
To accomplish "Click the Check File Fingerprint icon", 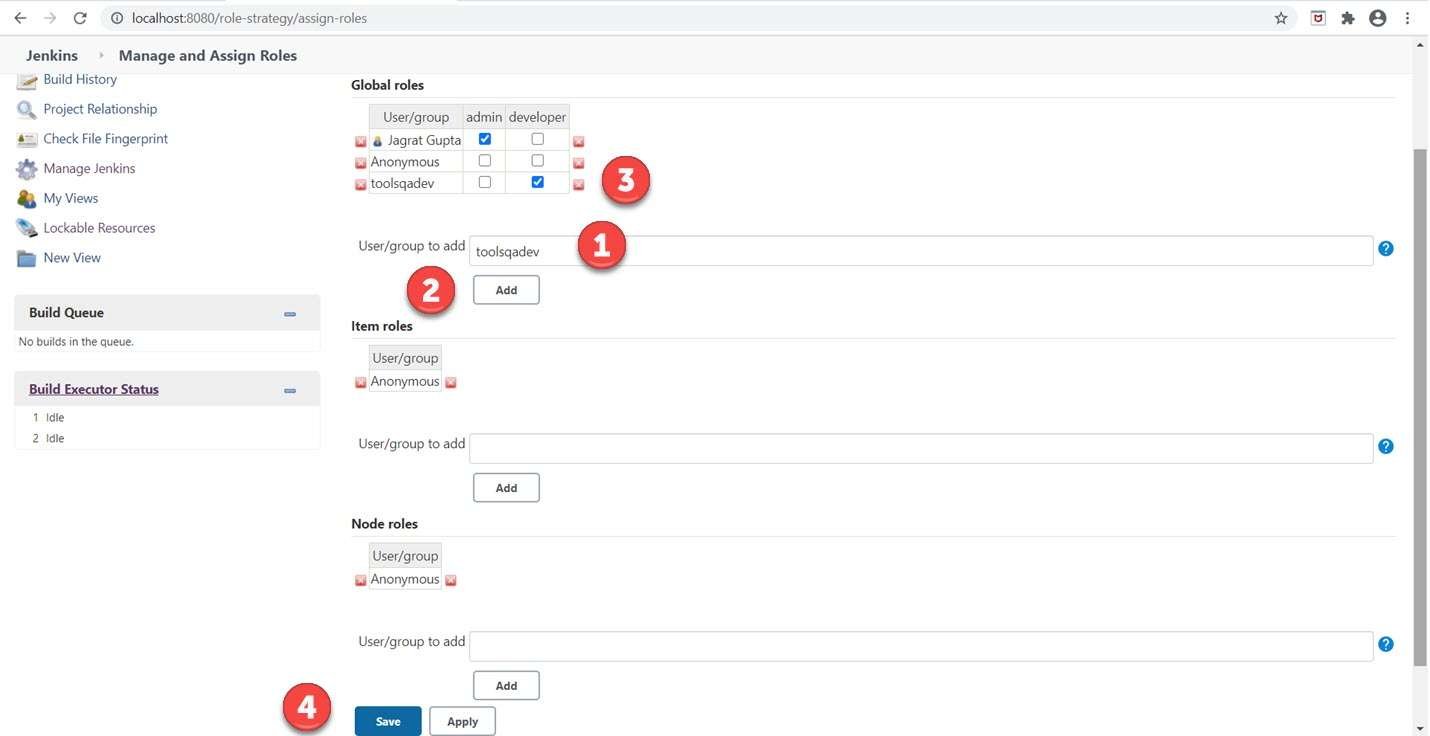I will click(26, 139).
